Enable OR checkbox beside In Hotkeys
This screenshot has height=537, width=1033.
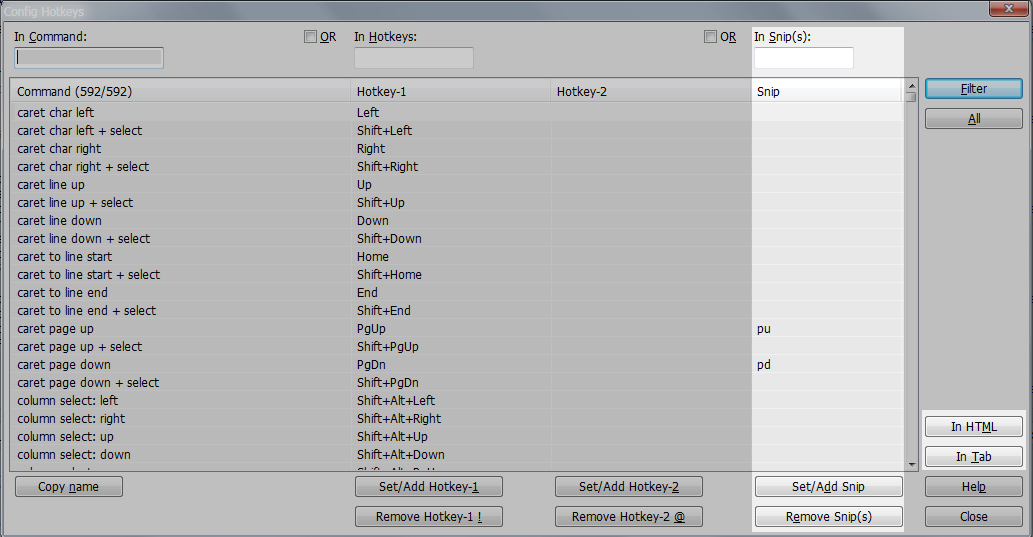[710, 37]
